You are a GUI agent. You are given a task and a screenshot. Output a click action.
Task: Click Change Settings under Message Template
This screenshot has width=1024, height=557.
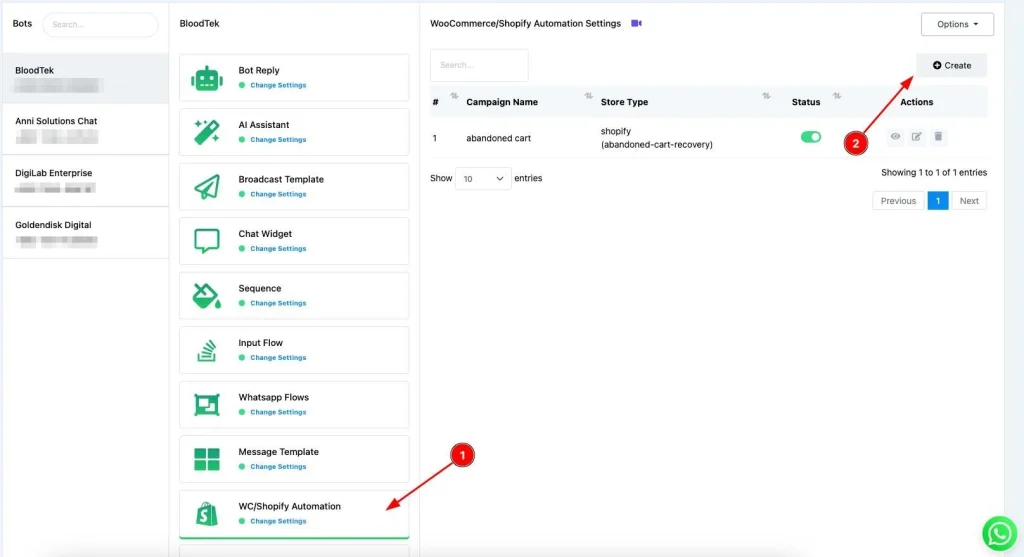click(278, 467)
